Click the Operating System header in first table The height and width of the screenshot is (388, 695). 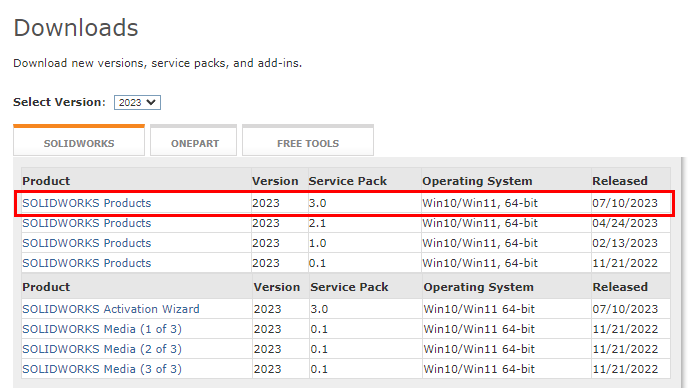477,181
